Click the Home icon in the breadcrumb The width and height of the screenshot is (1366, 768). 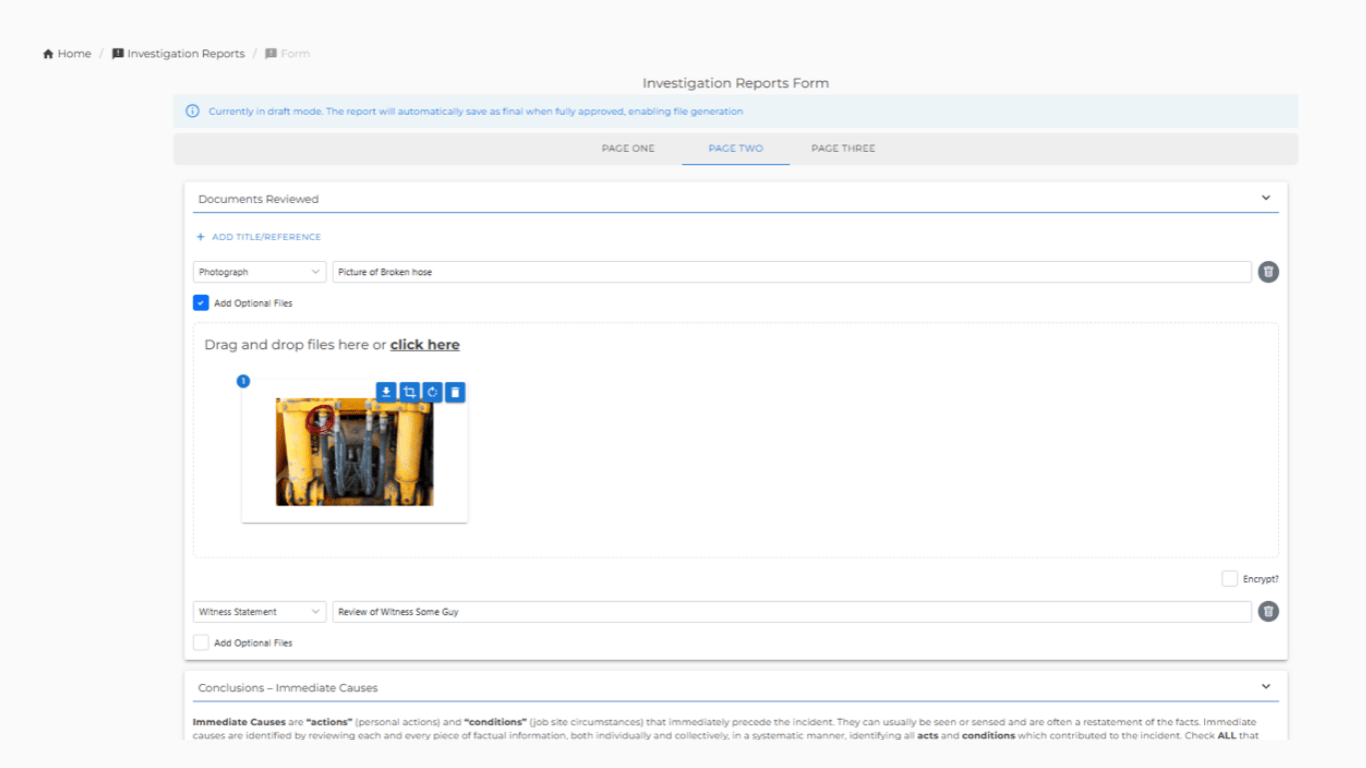tap(47, 53)
